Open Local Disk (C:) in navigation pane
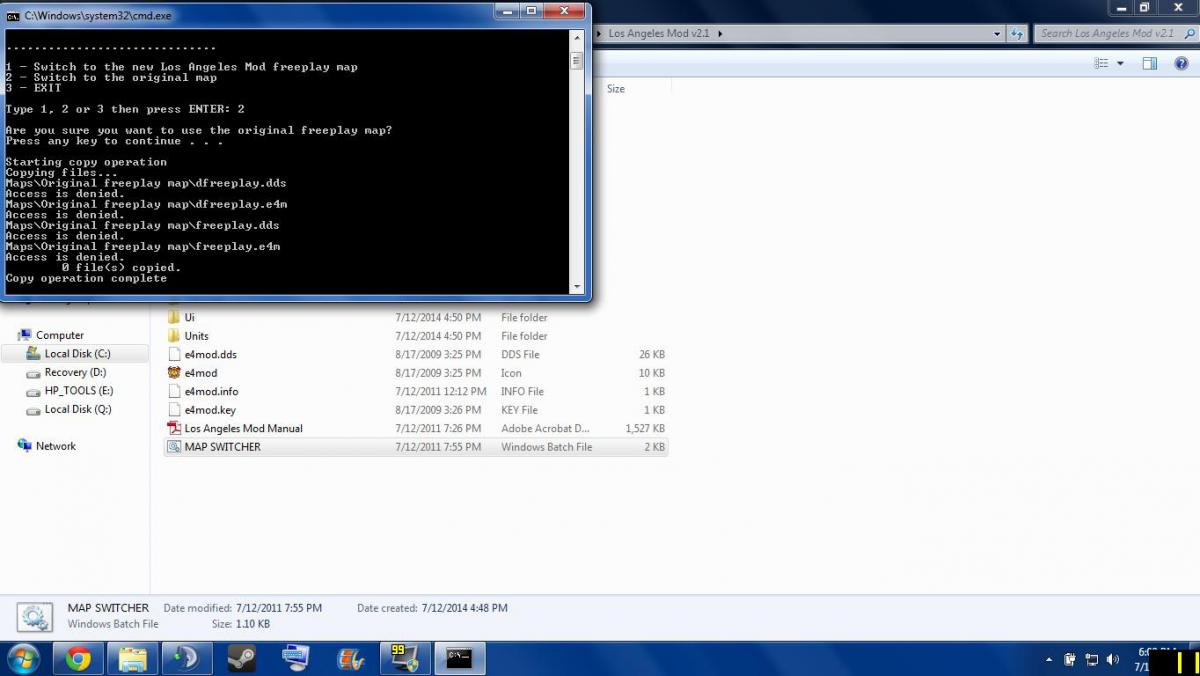This screenshot has height=676, width=1200. [x=77, y=354]
